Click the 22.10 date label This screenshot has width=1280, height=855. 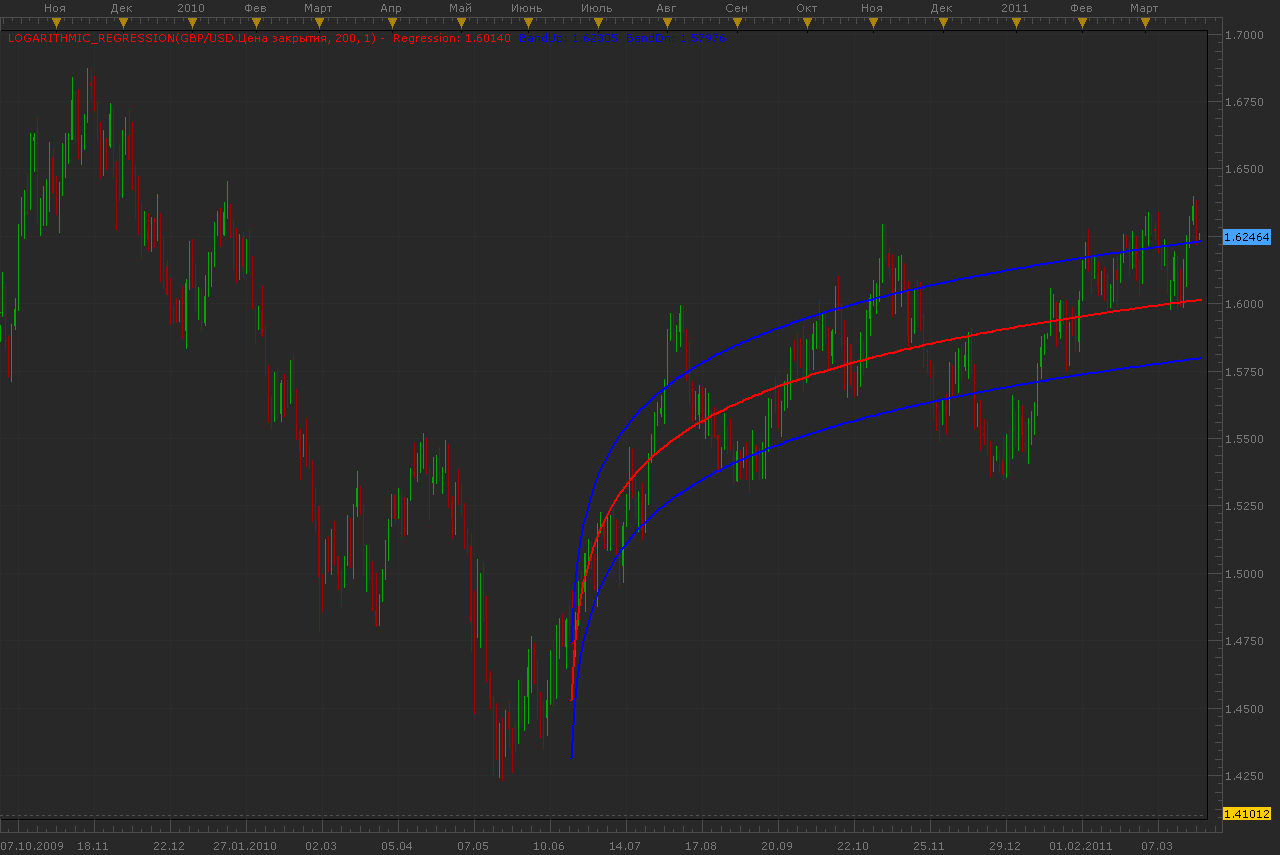pos(853,846)
